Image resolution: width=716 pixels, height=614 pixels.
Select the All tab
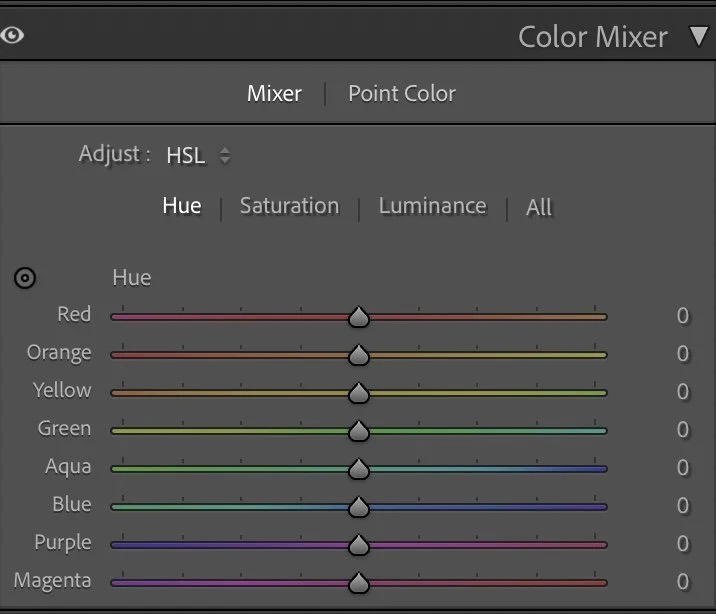pyautogui.click(x=539, y=207)
